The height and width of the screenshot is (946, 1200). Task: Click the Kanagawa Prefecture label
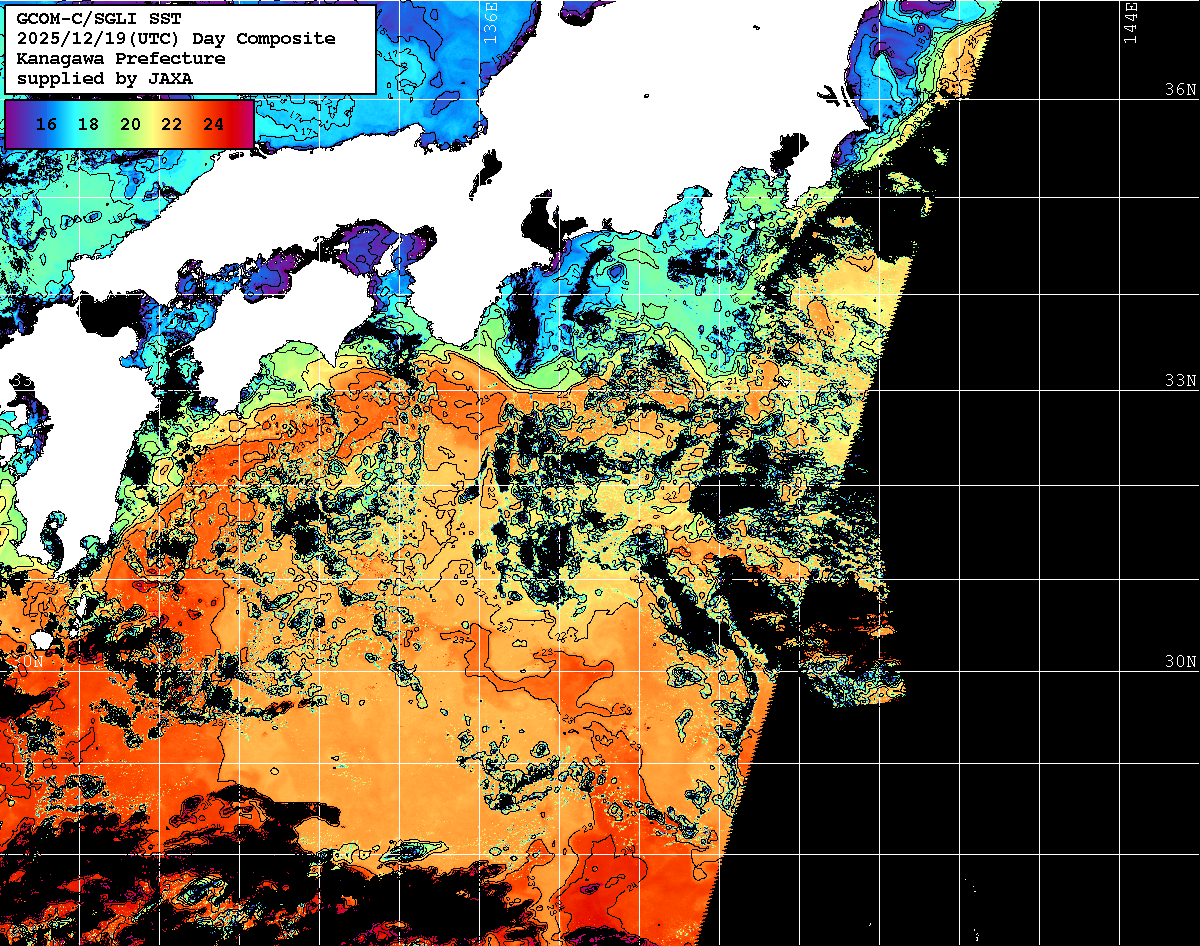tap(121, 58)
